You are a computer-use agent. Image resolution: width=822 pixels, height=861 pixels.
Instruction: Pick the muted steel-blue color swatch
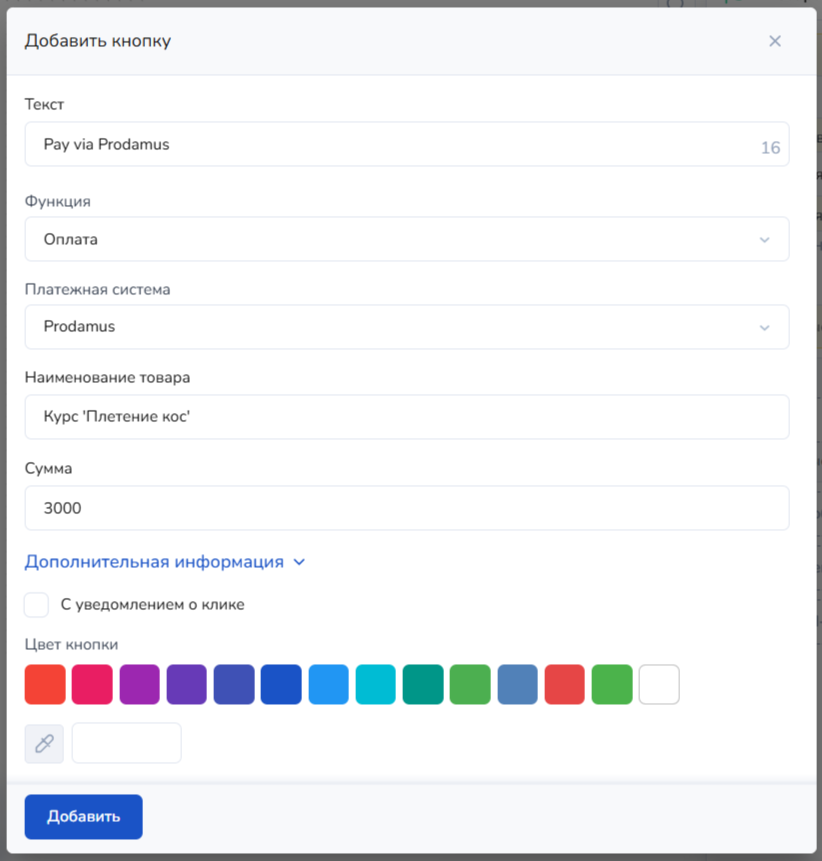(517, 685)
